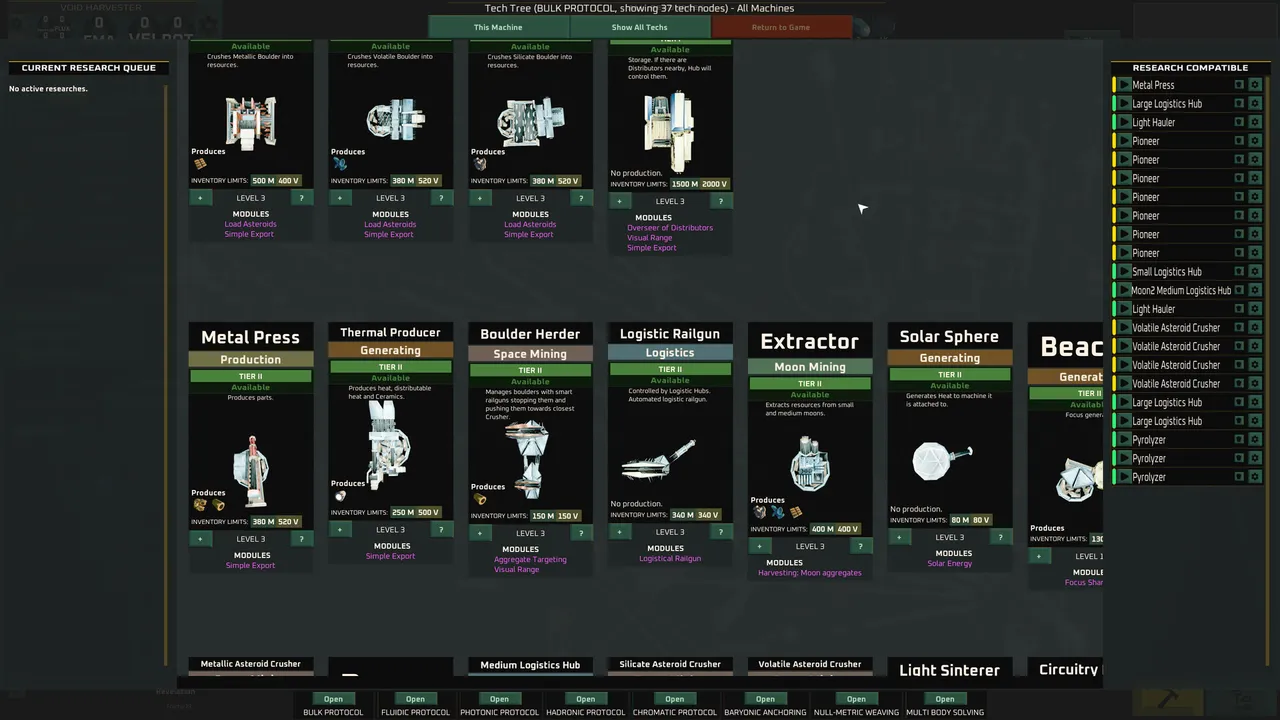The width and height of the screenshot is (1280, 720).
Task: Click the Thermal Producer card title
Action: tap(390, 332)
